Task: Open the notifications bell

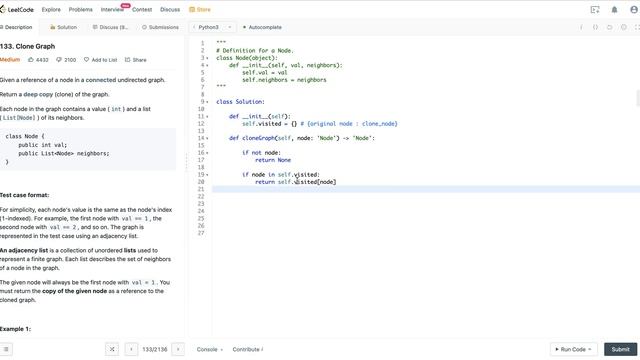Action: (x=614, y=9)
